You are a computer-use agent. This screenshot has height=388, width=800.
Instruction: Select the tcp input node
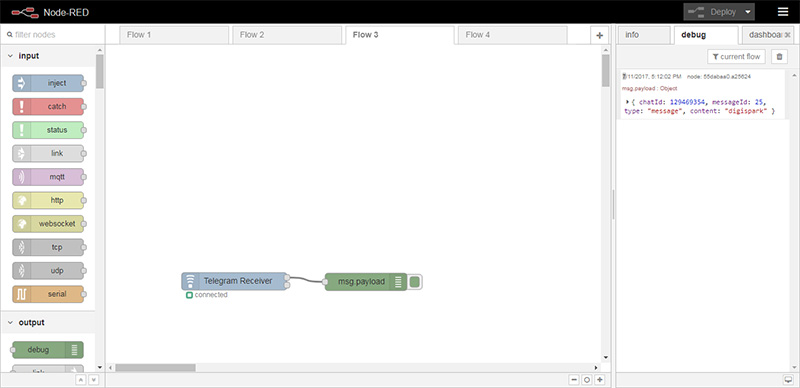coord(48,248)
